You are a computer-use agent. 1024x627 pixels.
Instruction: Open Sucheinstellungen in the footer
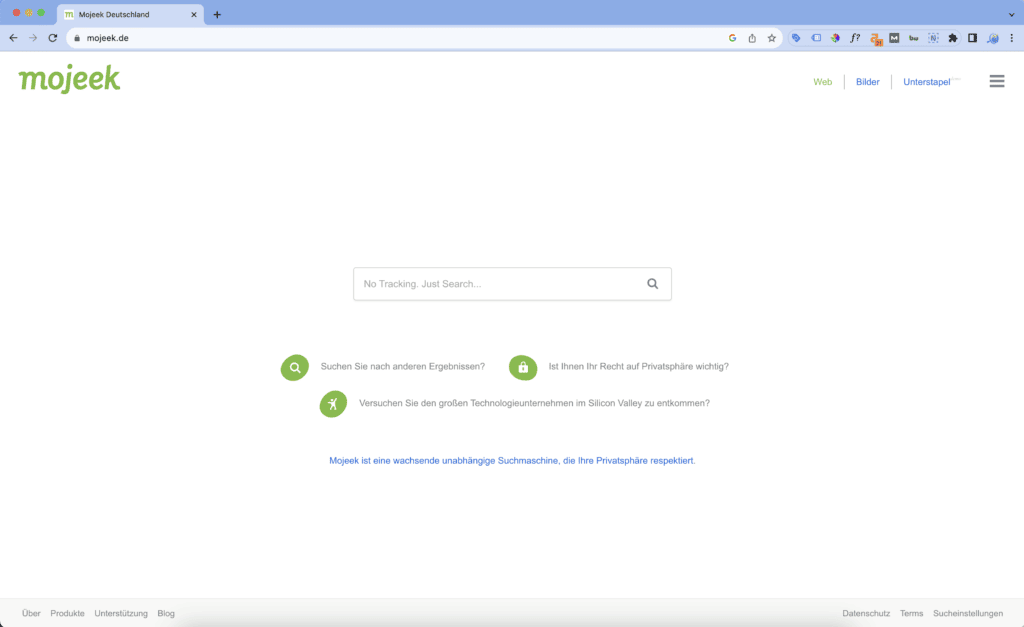pos(967,613)
